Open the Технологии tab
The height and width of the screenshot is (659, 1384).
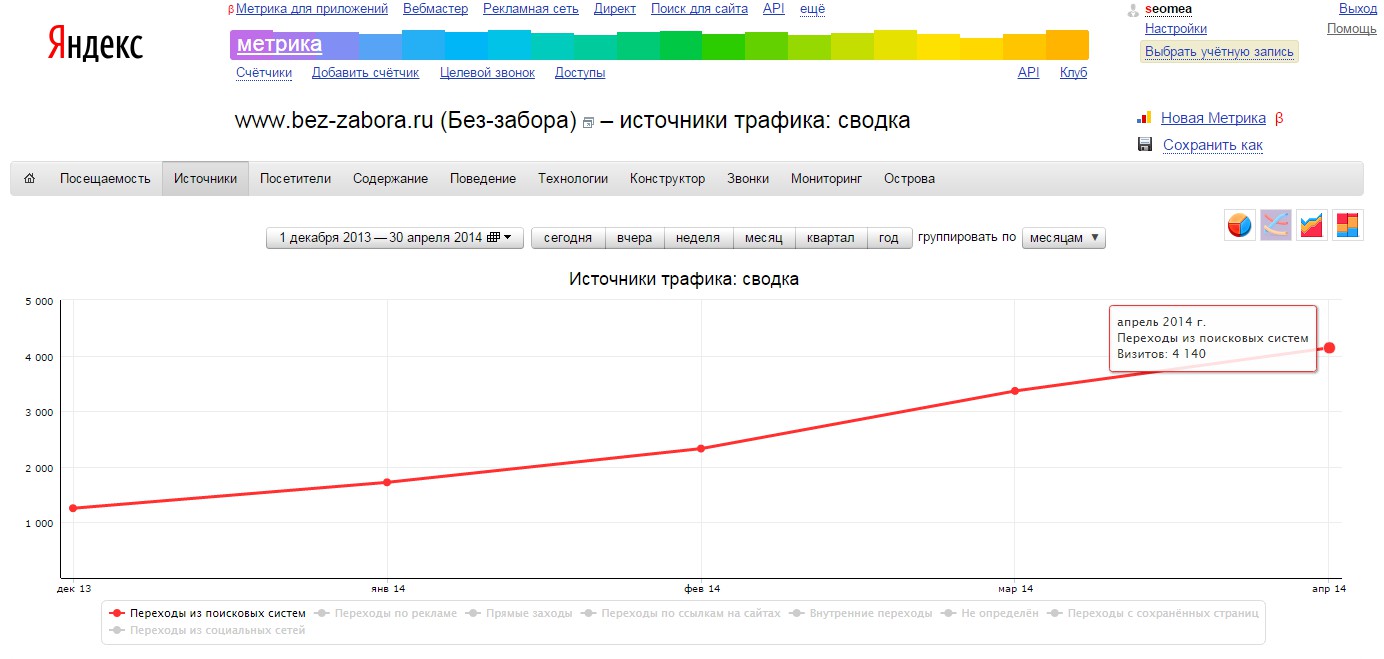click(x=573, y=179)
